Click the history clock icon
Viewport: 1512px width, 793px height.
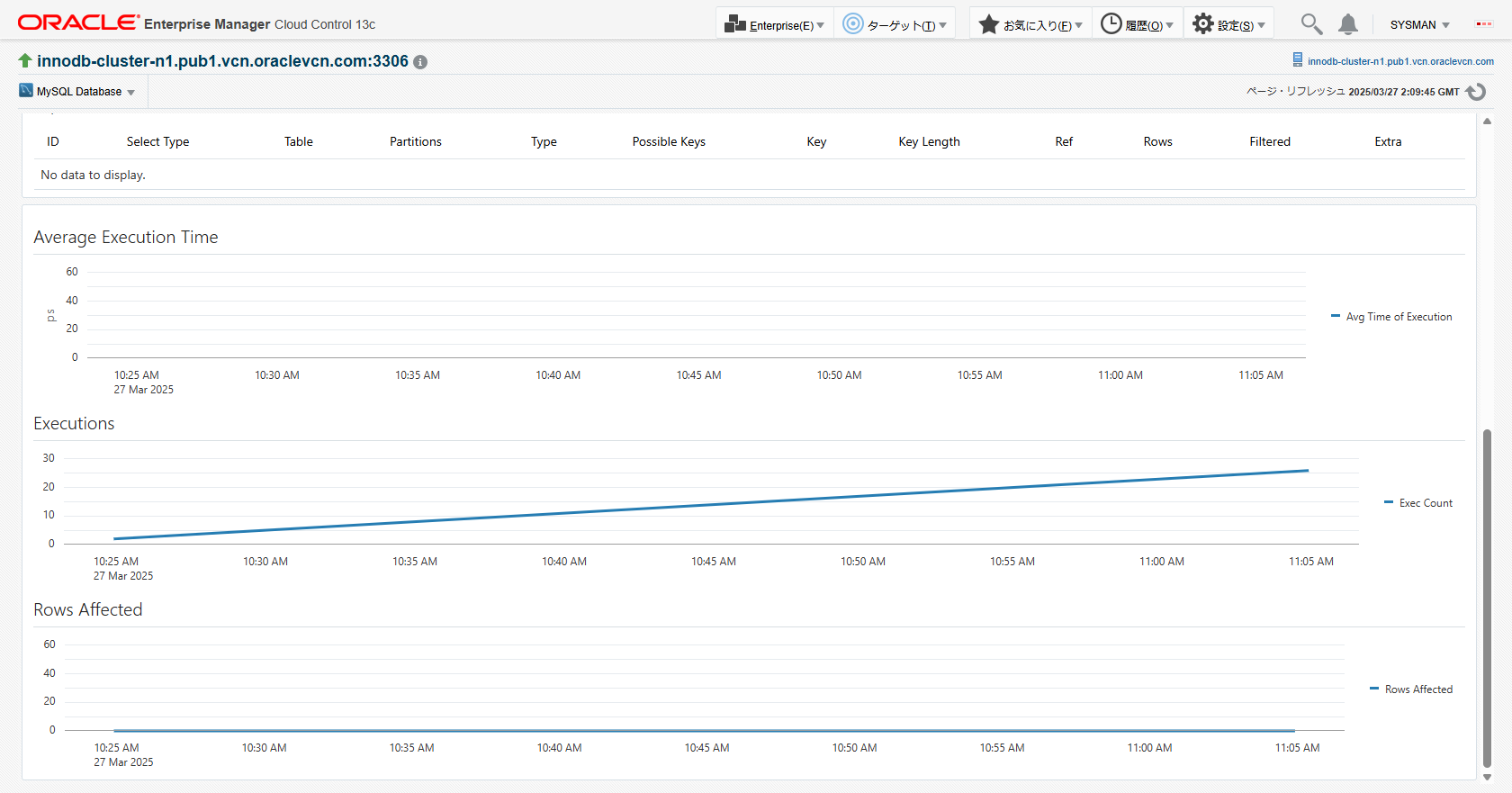(x=1111, y=23)
